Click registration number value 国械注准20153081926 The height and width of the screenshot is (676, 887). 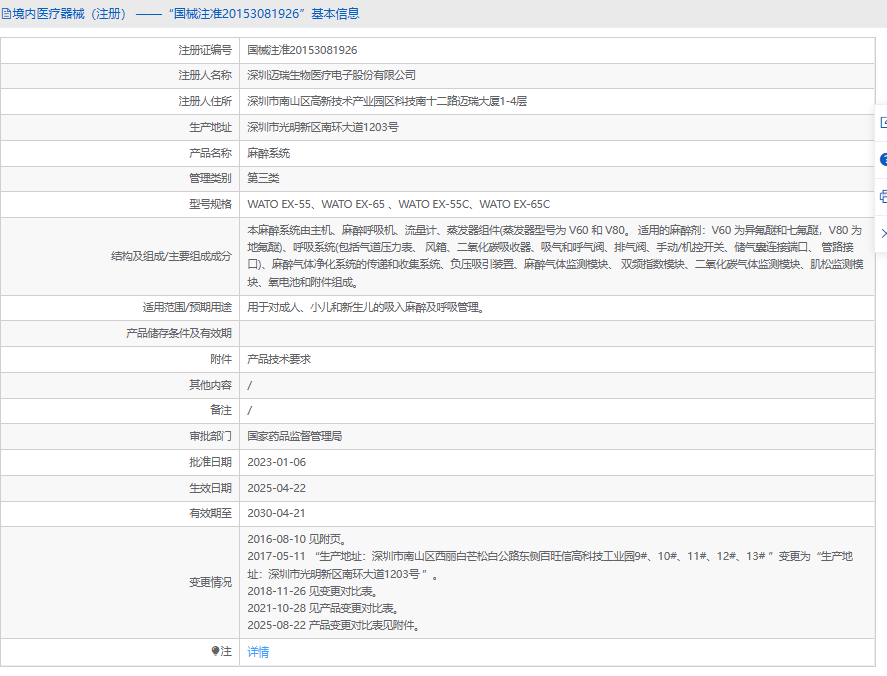click(302, 50)
